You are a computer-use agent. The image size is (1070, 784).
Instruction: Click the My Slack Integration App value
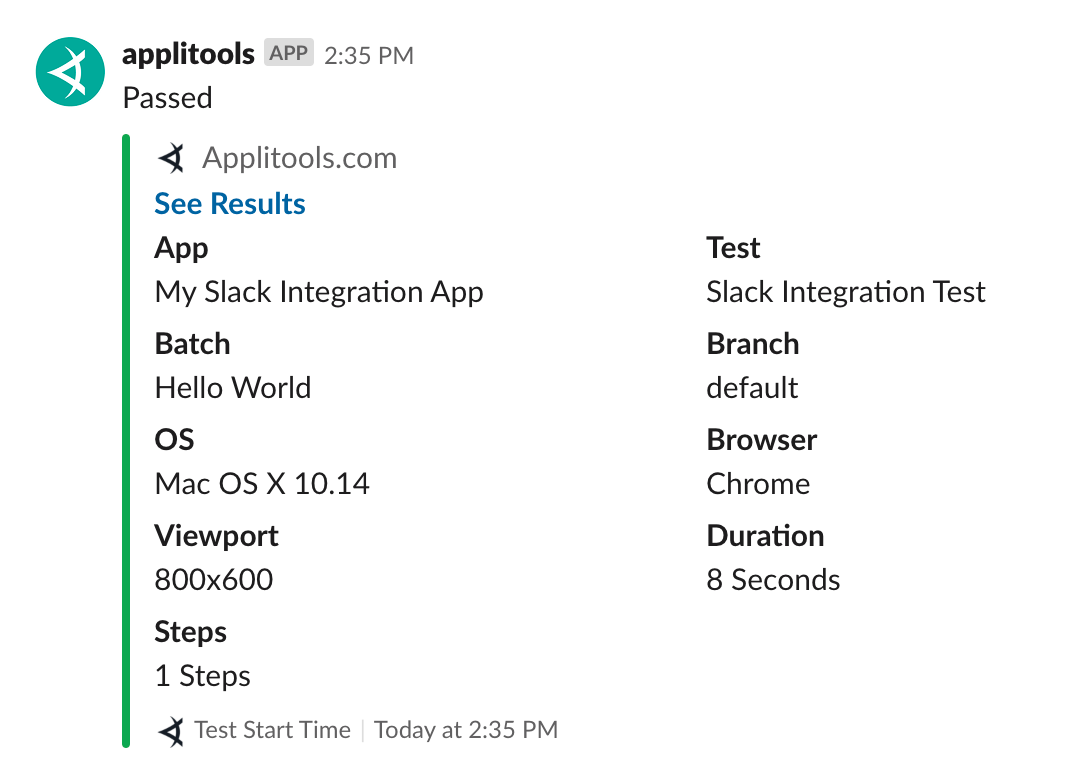coord(319,292)
